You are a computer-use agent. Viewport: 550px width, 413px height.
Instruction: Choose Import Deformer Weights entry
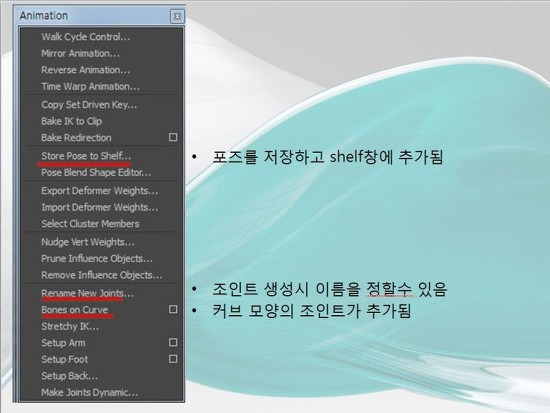tap(100, 207)
